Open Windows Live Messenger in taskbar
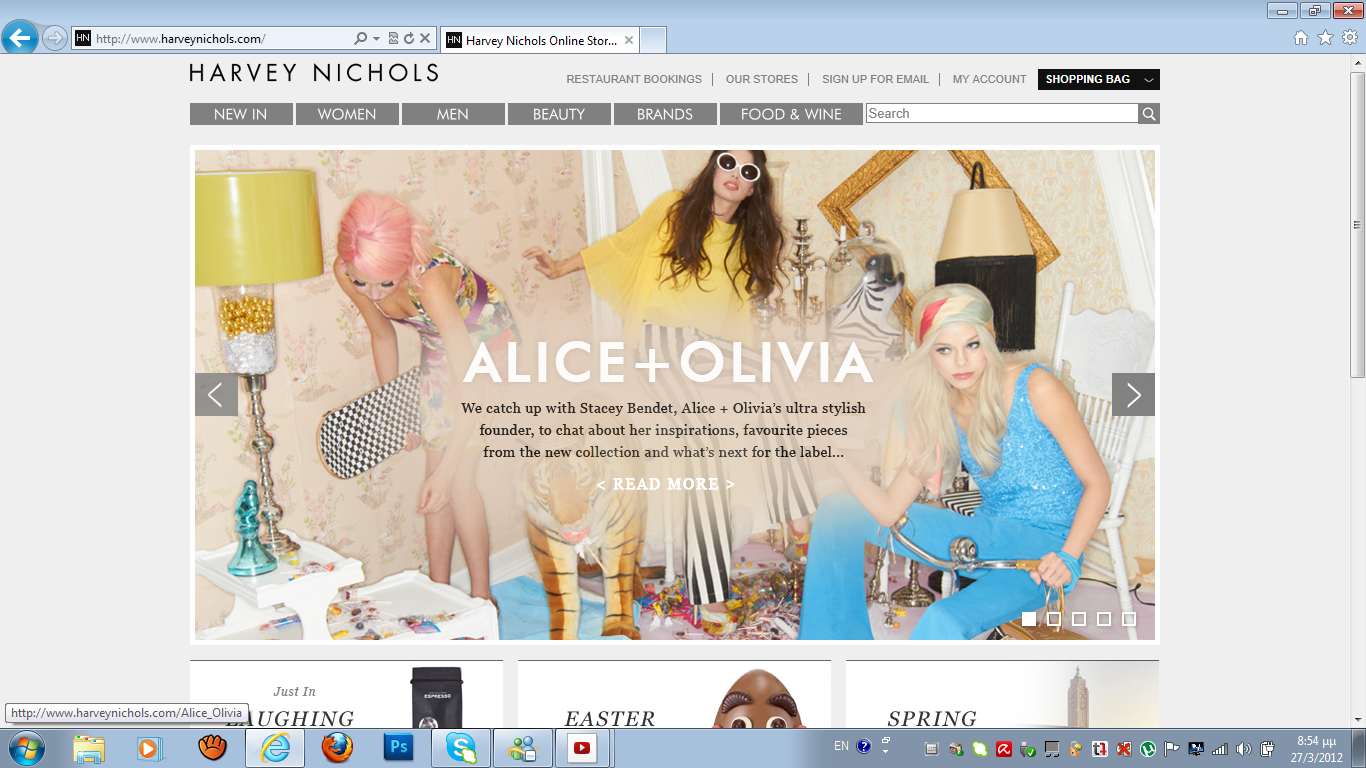1366x768 pixels. click(x=523, y=748)
